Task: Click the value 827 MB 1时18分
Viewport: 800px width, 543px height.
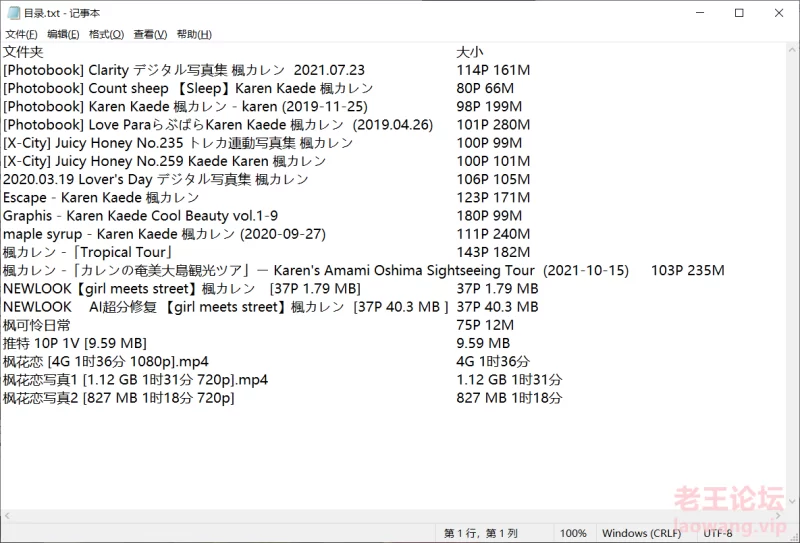Action: coord(509,398)
